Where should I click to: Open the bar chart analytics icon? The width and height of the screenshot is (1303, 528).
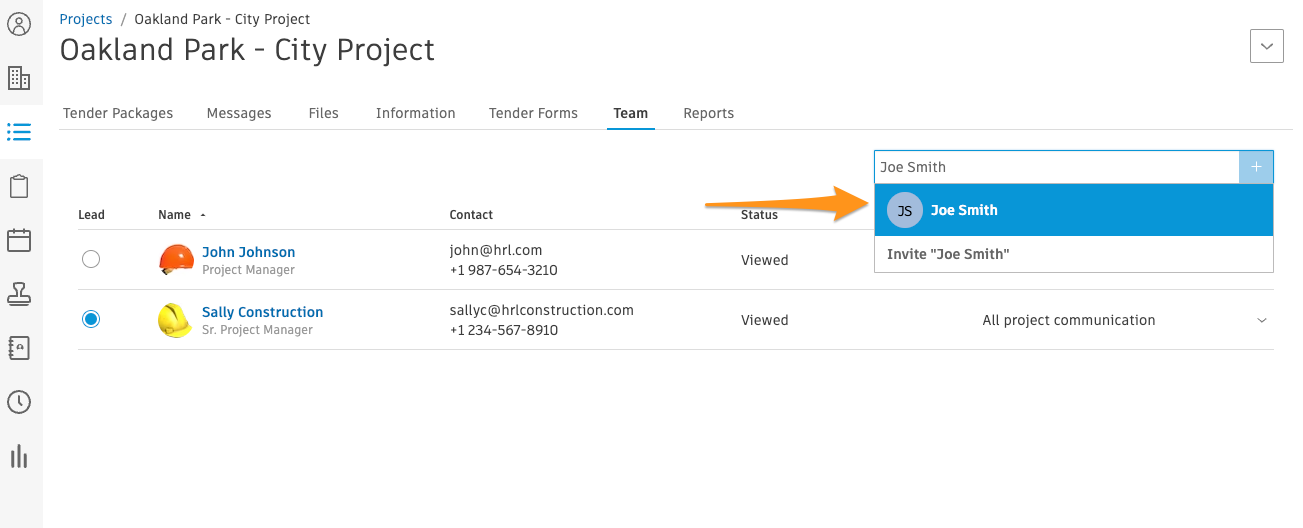pos(19,456)
